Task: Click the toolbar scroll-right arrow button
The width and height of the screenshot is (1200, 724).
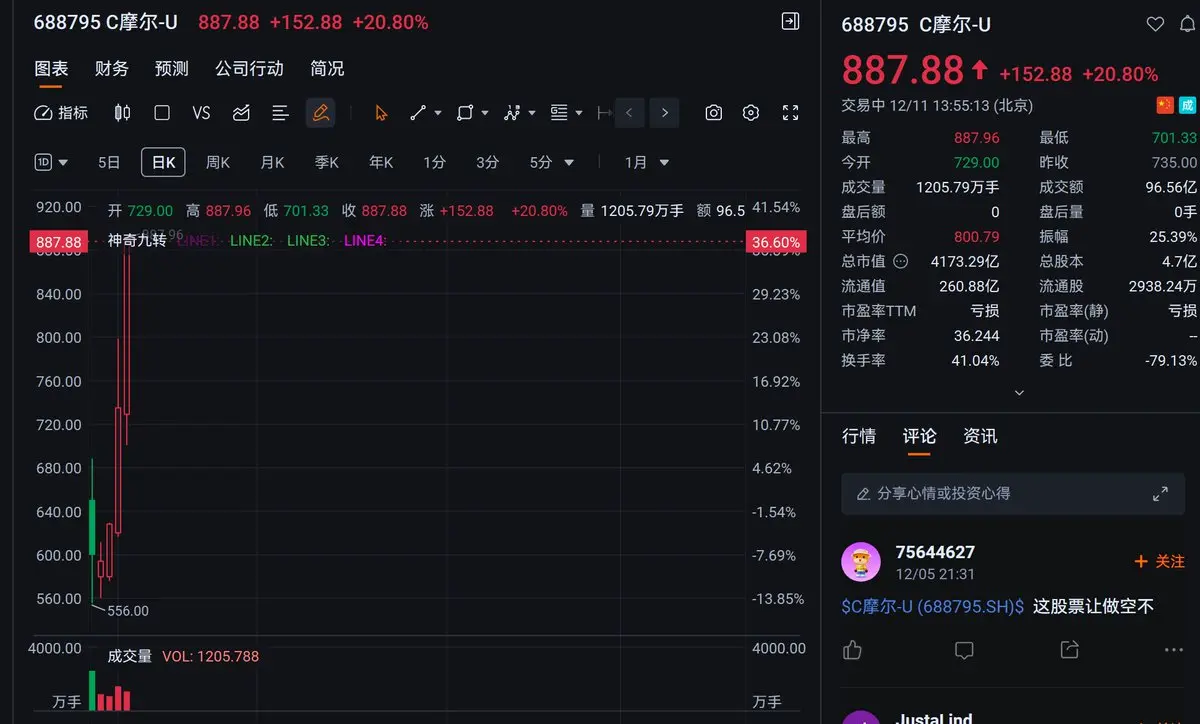Action: coord(664,113)
